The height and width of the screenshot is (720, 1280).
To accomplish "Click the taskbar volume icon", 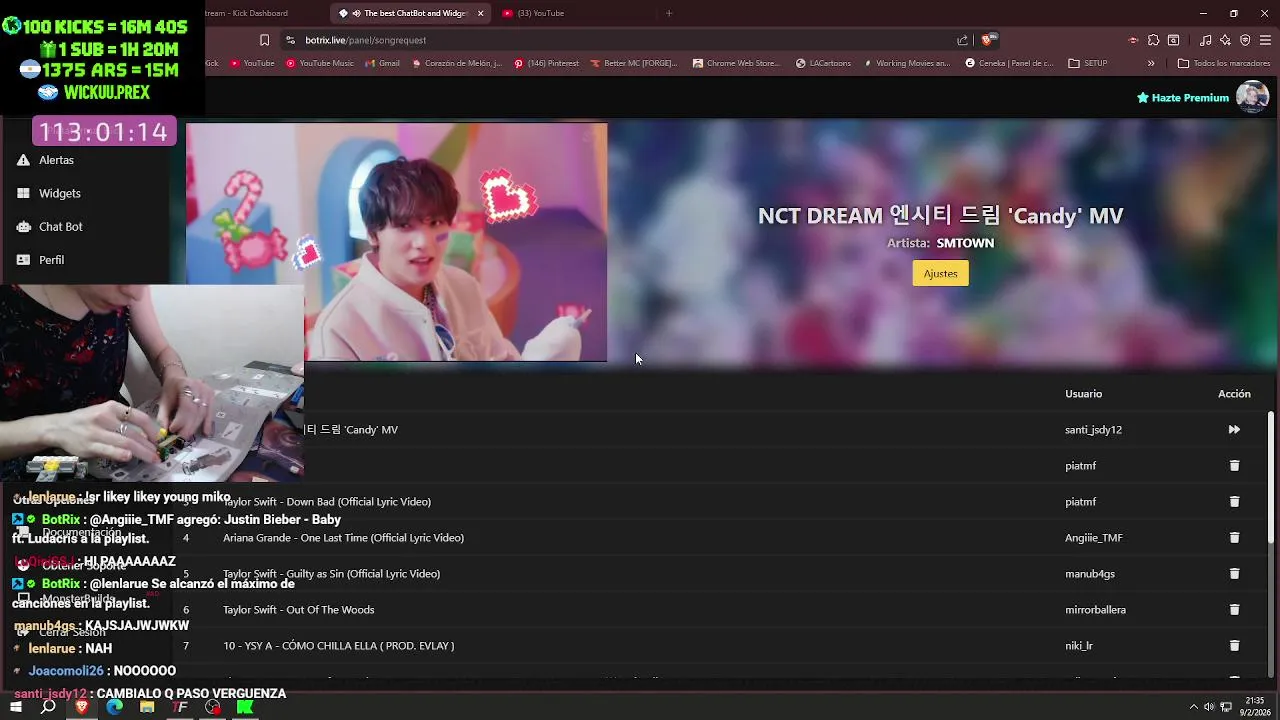I will coord(1209,707).
